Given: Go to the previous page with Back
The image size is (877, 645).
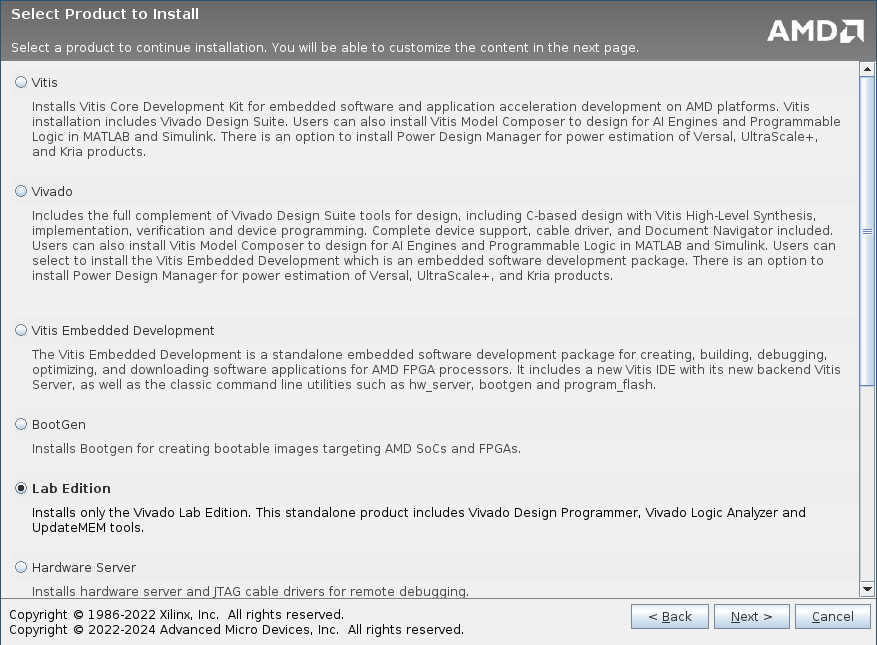Looking at the screenshot, I should point(669,616).
